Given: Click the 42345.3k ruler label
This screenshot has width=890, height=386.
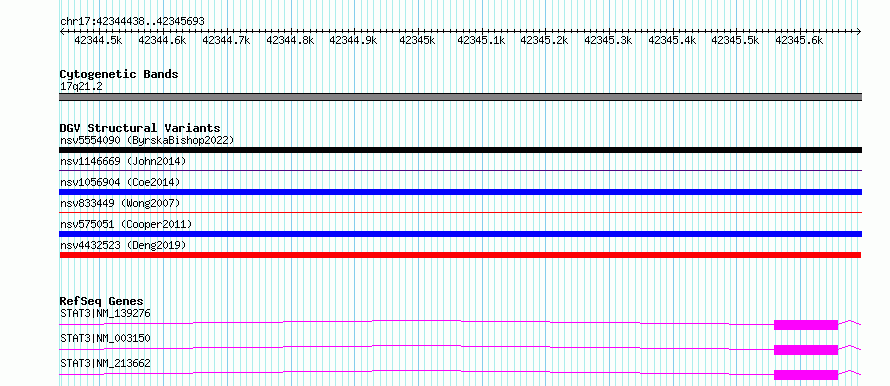Looking at the screenshot, I should click(608, 40).
